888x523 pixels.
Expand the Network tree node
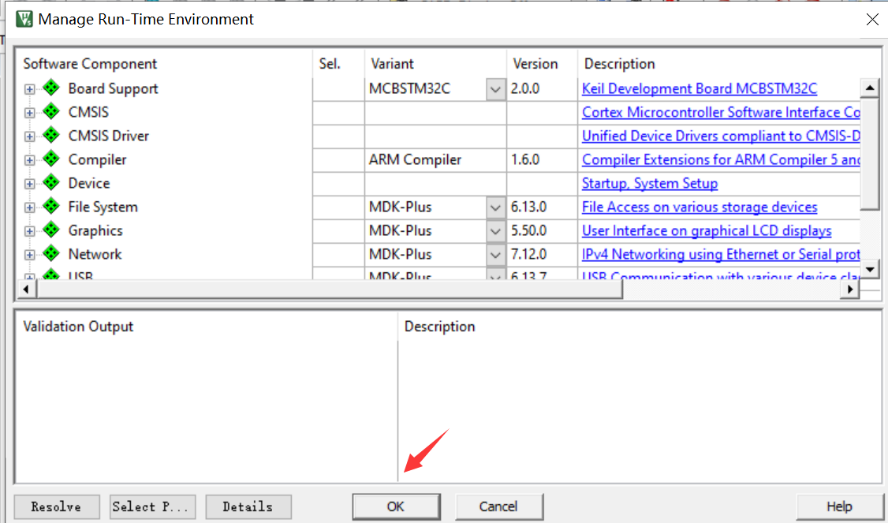coord(29,255)
